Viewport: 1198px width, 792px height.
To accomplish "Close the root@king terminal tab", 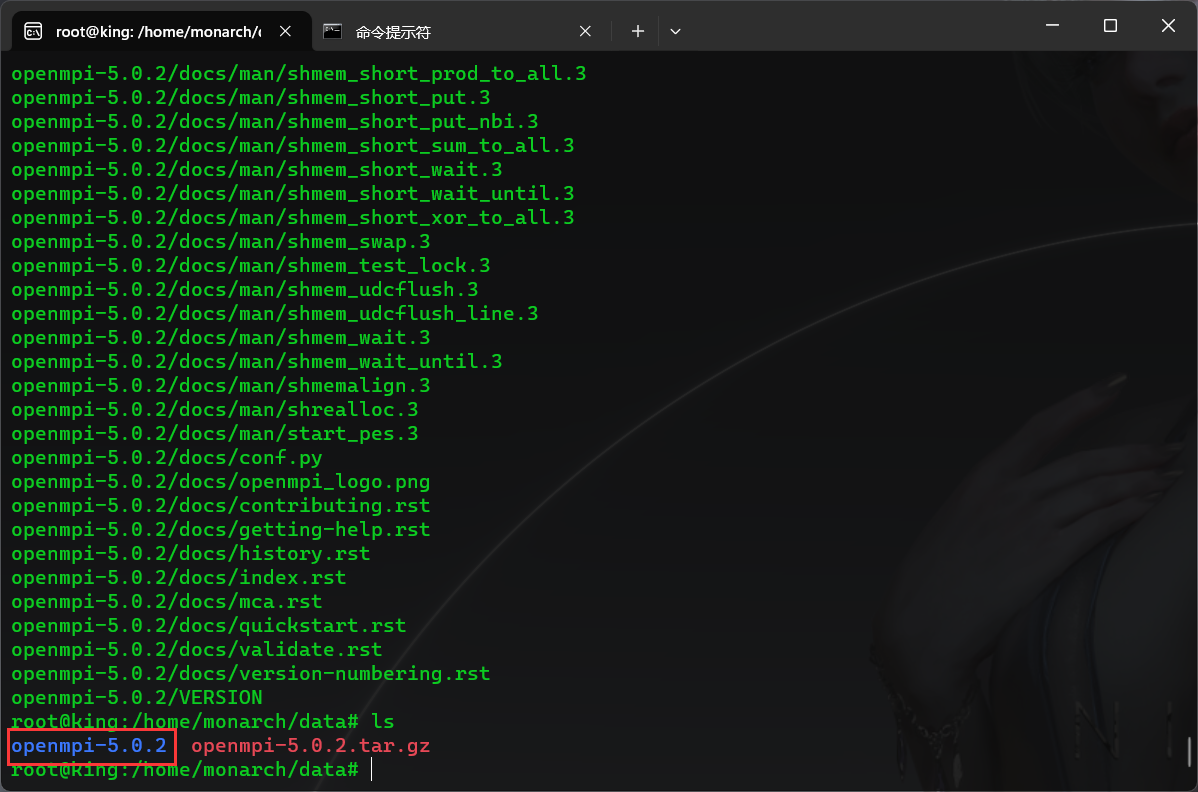I will (286, 31).
